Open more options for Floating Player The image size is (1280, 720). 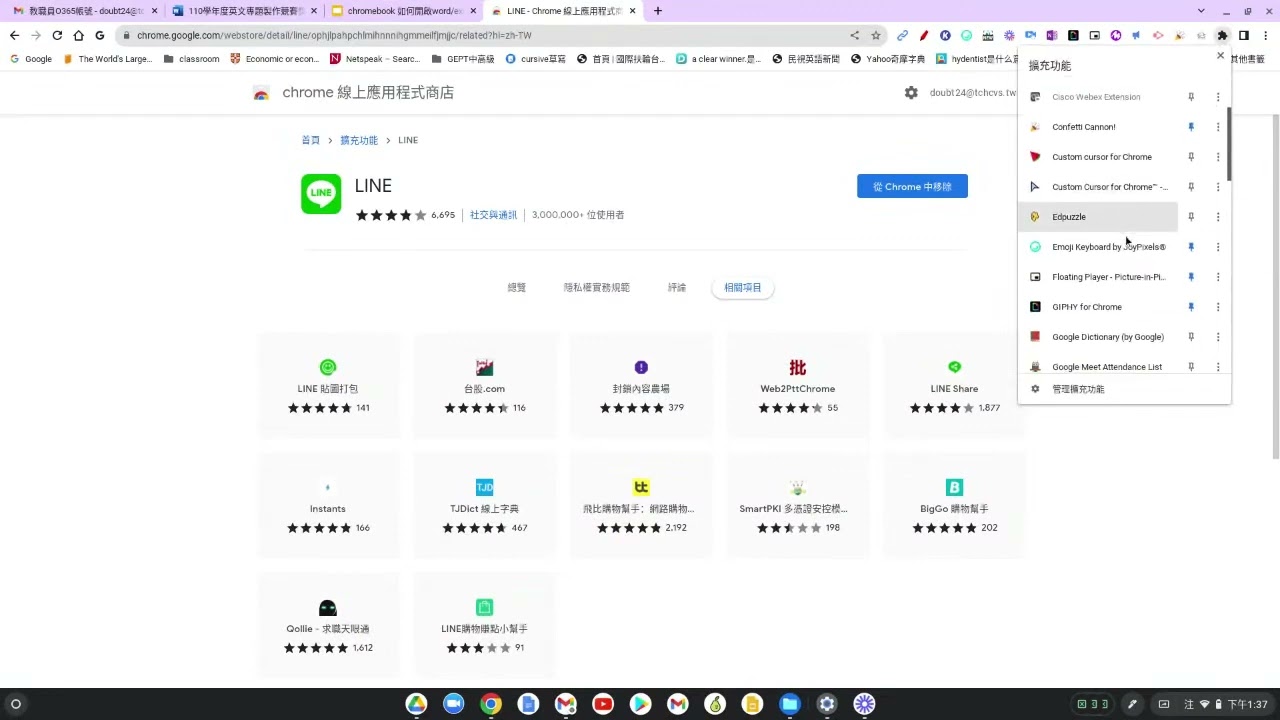click(1217, 277)
